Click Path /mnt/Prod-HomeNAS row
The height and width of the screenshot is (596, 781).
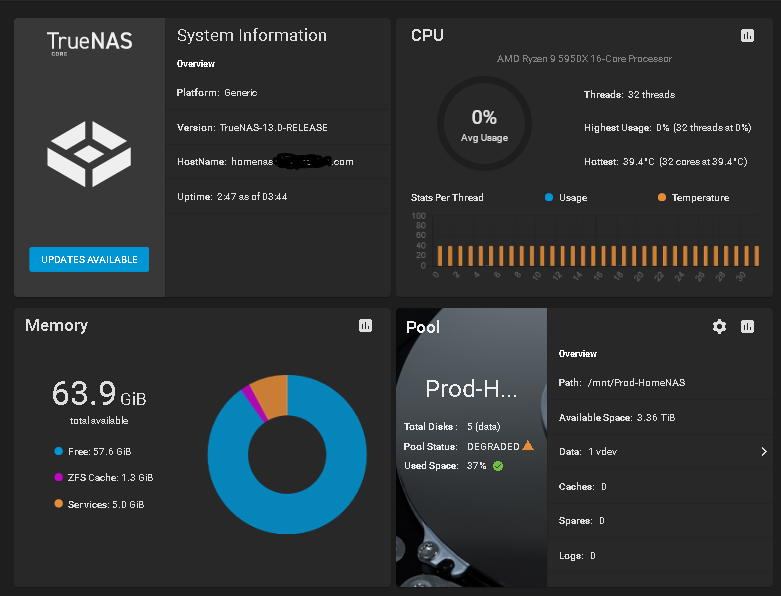point(660,382)
